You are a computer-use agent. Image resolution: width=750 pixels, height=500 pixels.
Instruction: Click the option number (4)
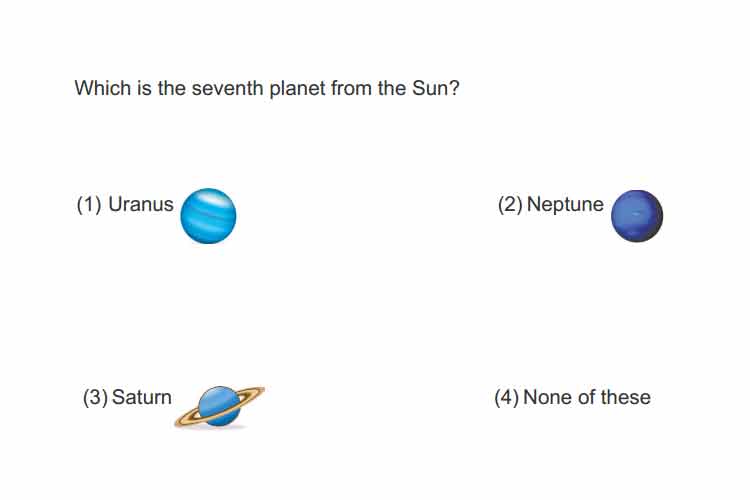click(507, 398)
